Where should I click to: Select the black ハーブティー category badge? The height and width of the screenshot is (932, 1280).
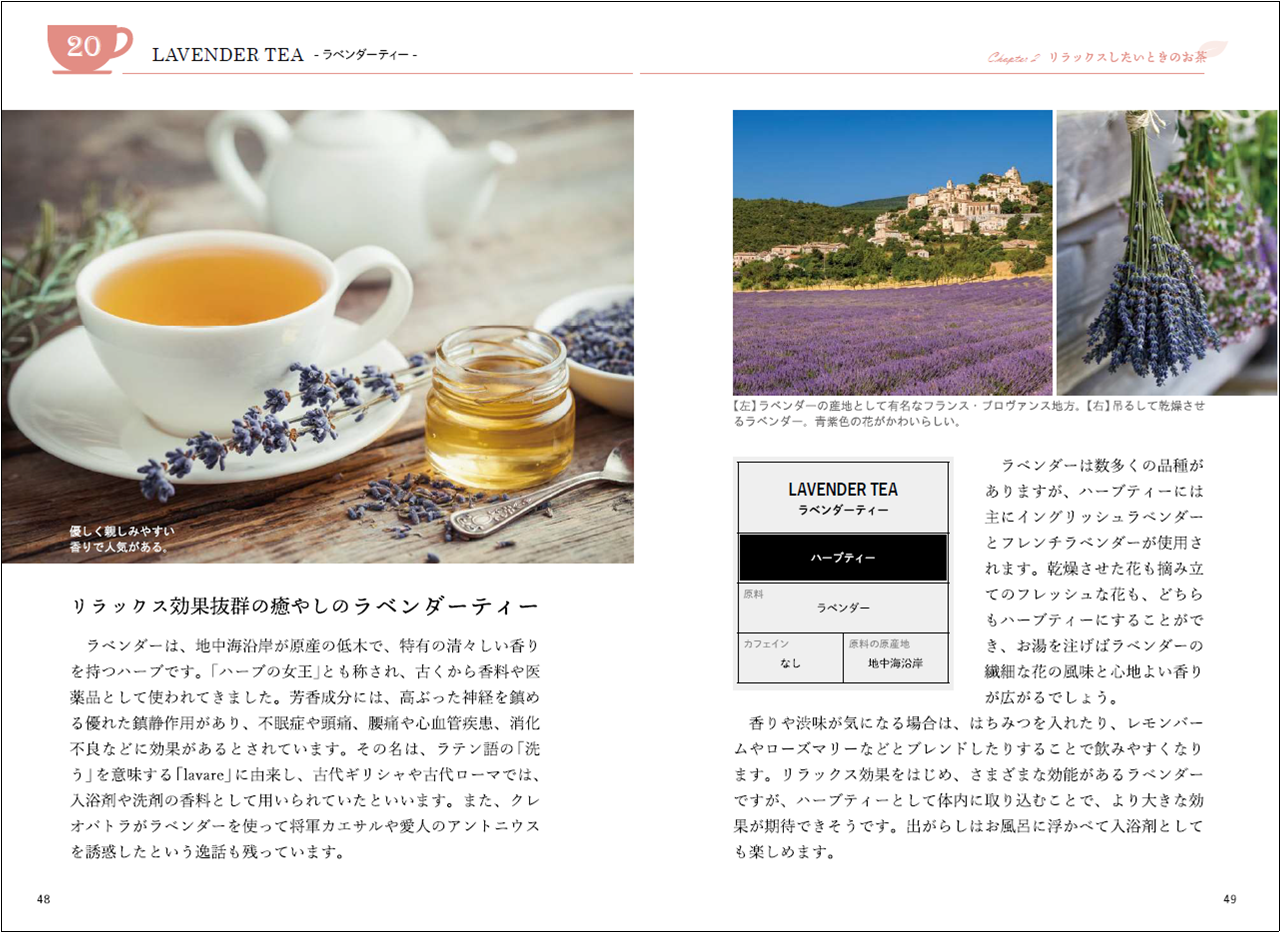click(x=843, y=557)
